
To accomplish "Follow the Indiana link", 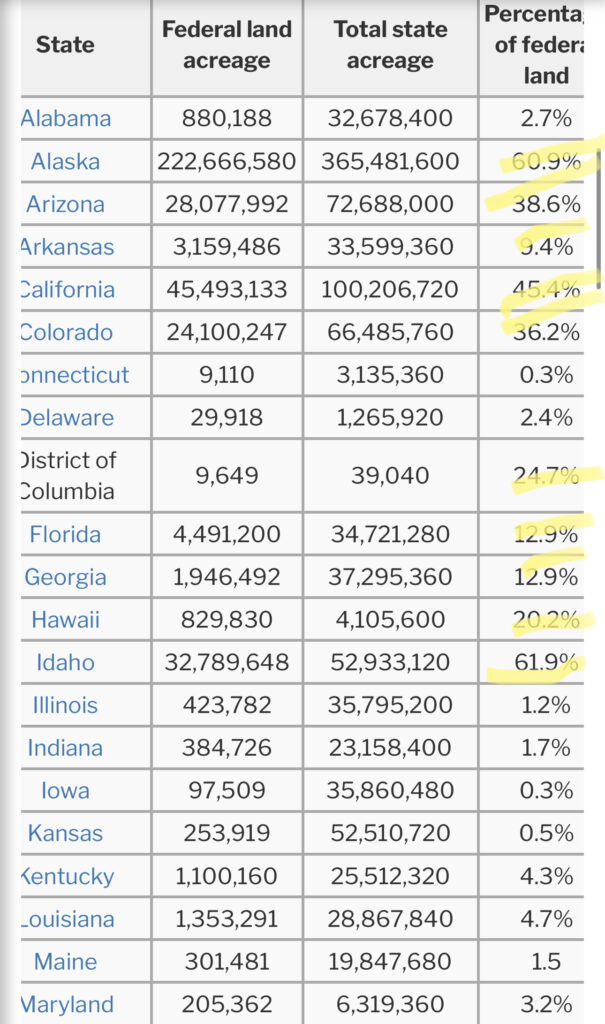I will coord(66,749).
